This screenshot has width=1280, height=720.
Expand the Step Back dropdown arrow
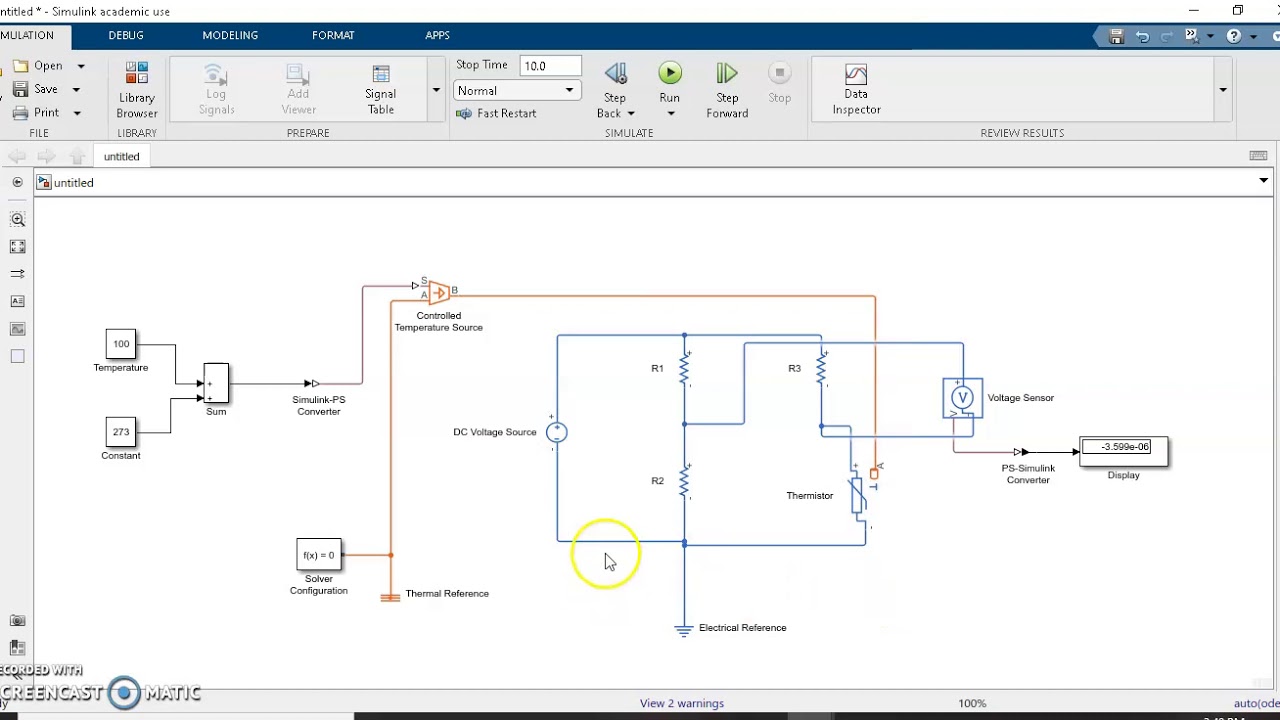[x=631, y=113]
